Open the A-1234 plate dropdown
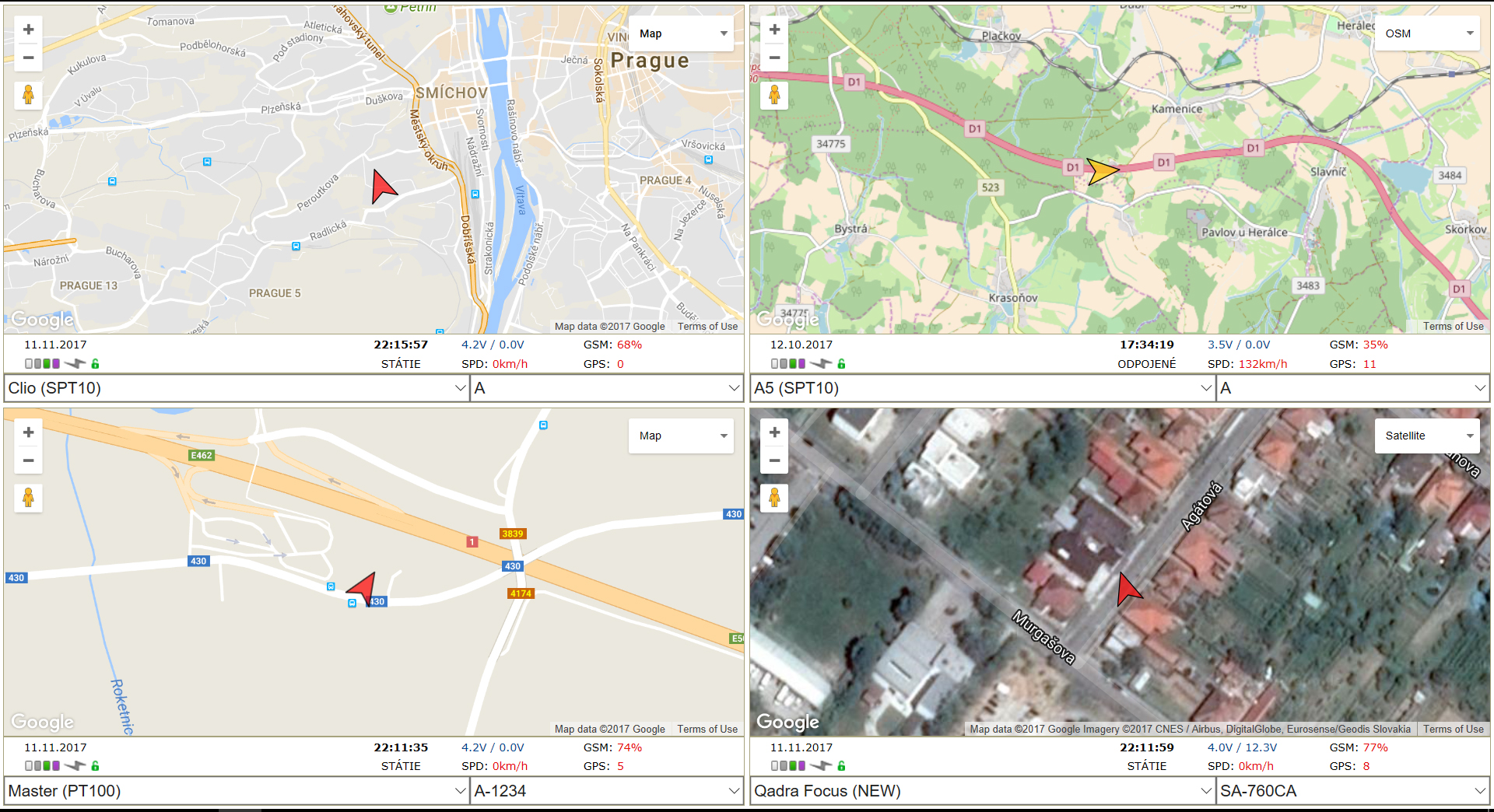 pos(606,791)
